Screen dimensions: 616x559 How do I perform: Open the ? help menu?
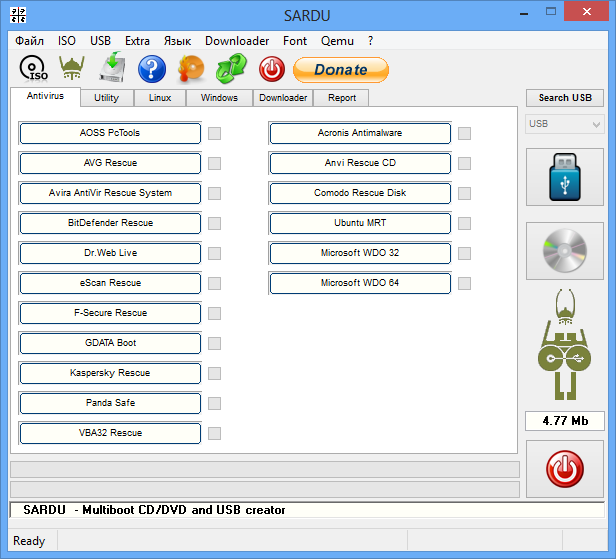click(x=370, y=41)
